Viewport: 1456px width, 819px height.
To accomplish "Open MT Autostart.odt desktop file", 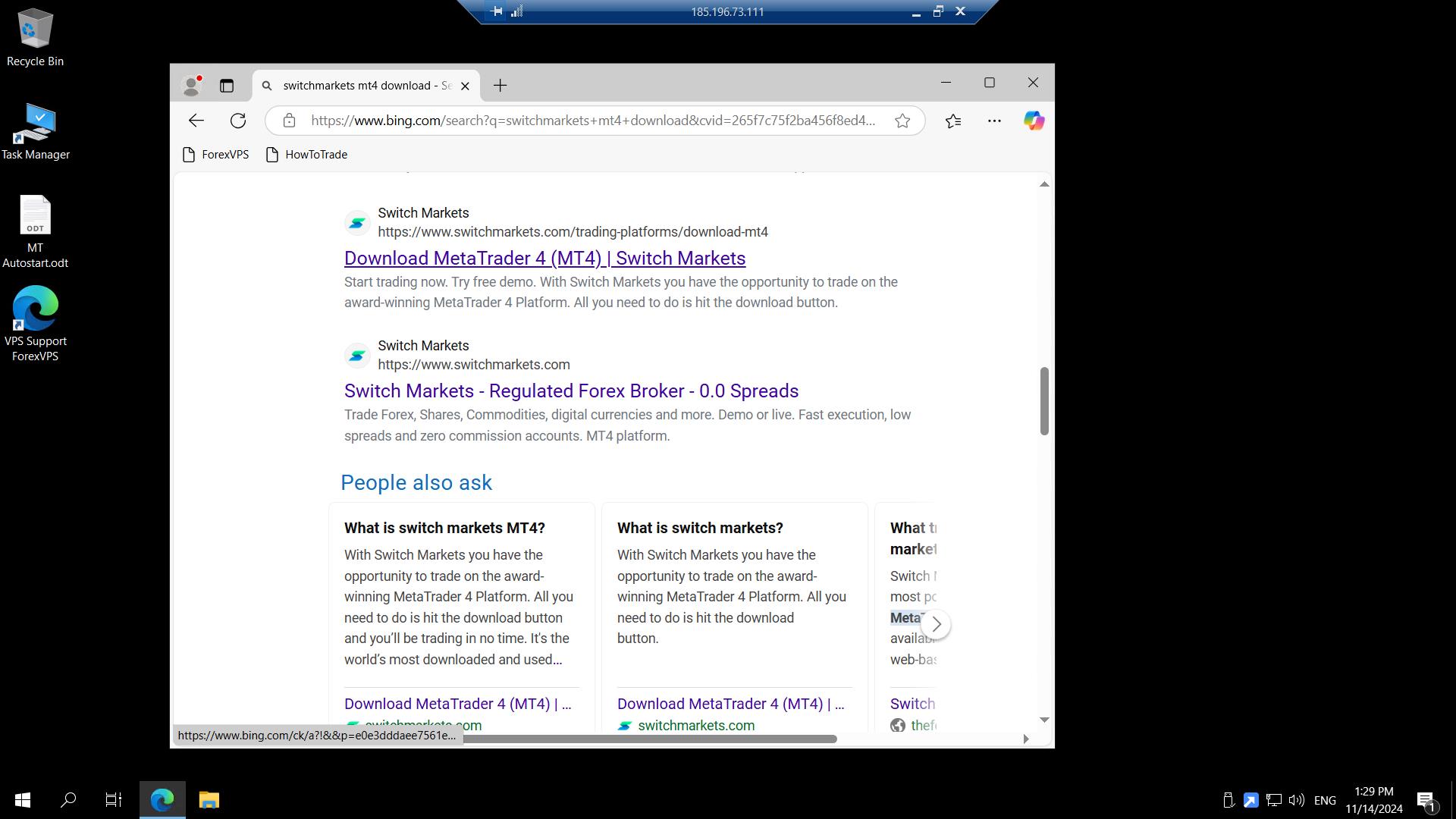I will coord(35,232).
